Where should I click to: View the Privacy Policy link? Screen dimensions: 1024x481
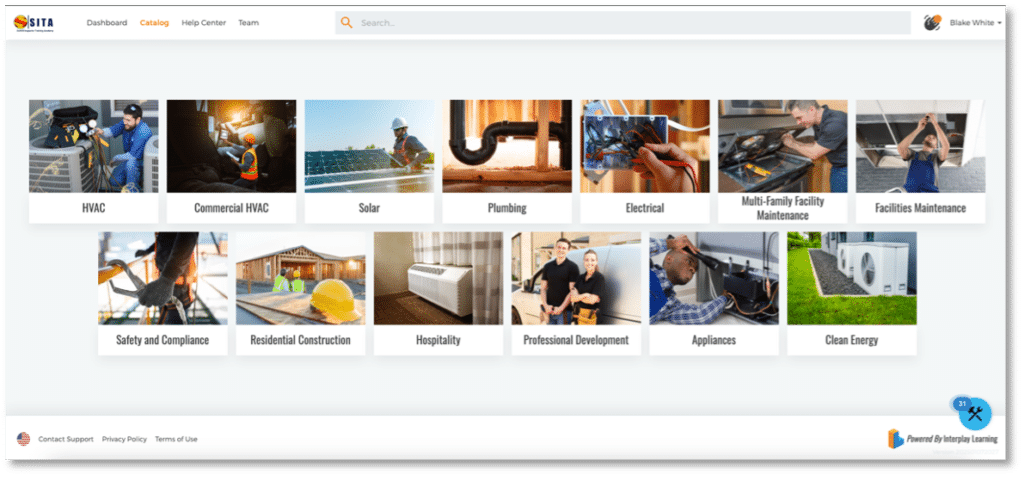click(x=124, y=439)
